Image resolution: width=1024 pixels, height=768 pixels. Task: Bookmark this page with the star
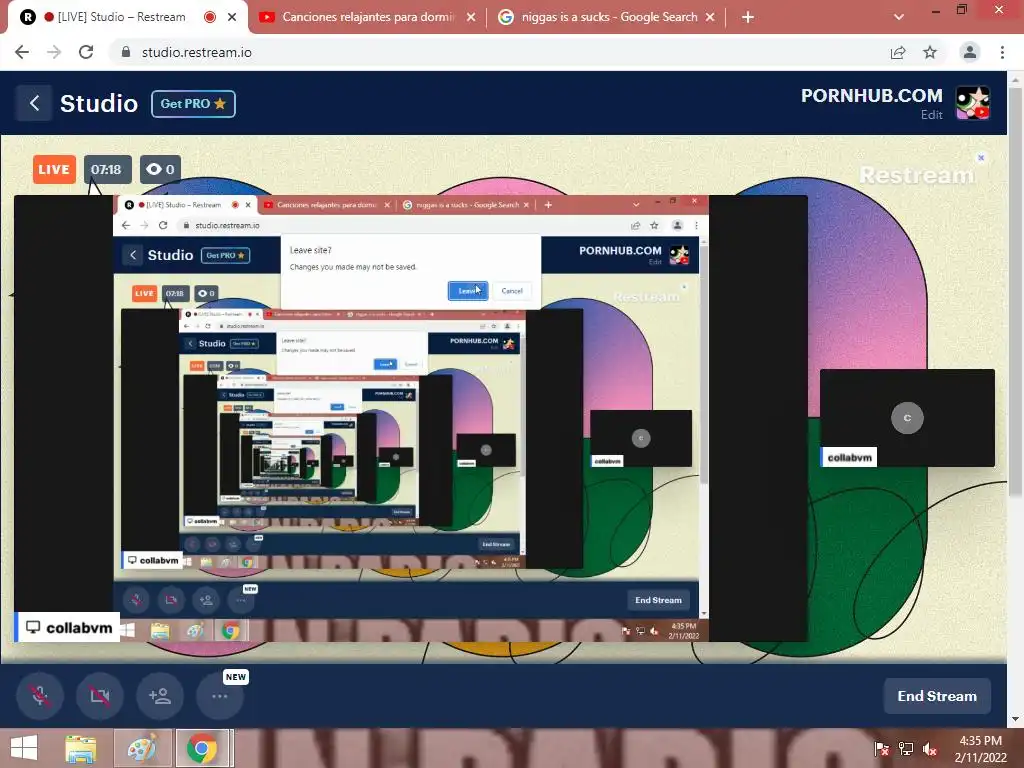click(x=930, y=52)
